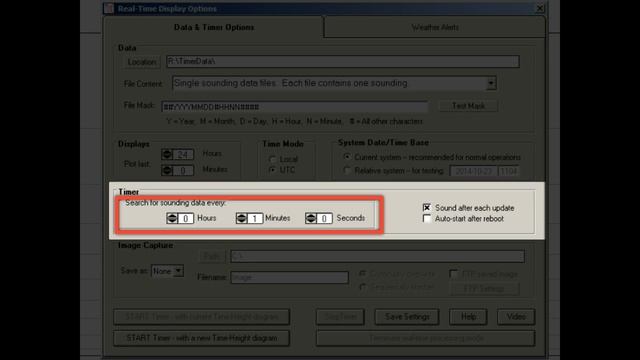Select Current system date/time base
This screenshot has height=360, width=640.
[347, 157]
